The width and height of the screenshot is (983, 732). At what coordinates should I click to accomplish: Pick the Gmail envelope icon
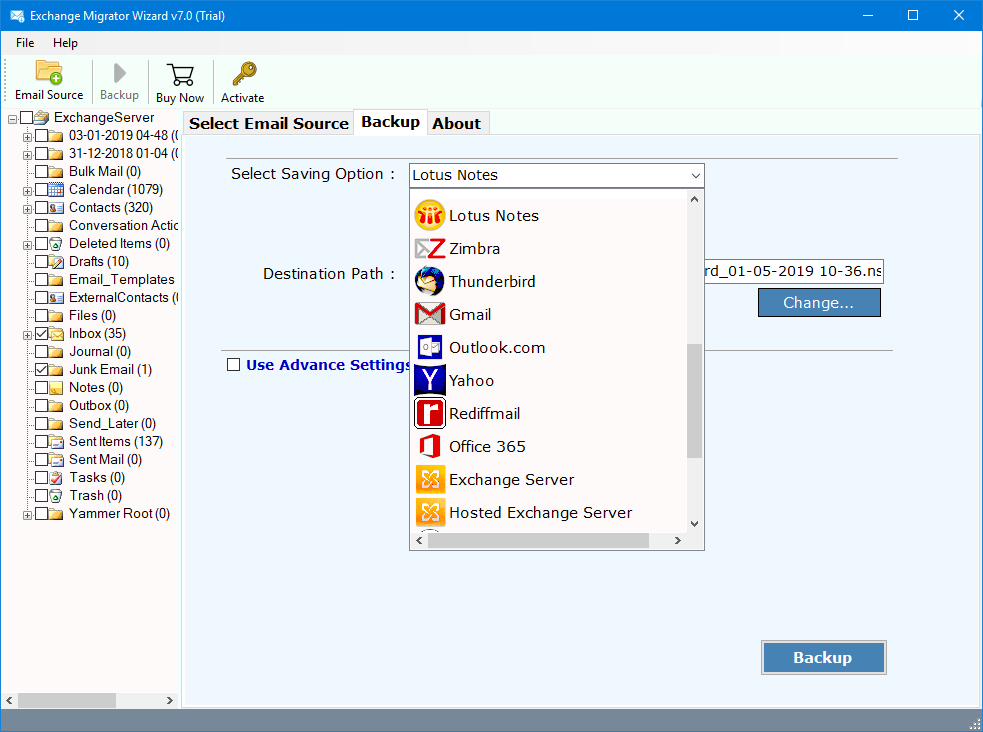point(430,314)
